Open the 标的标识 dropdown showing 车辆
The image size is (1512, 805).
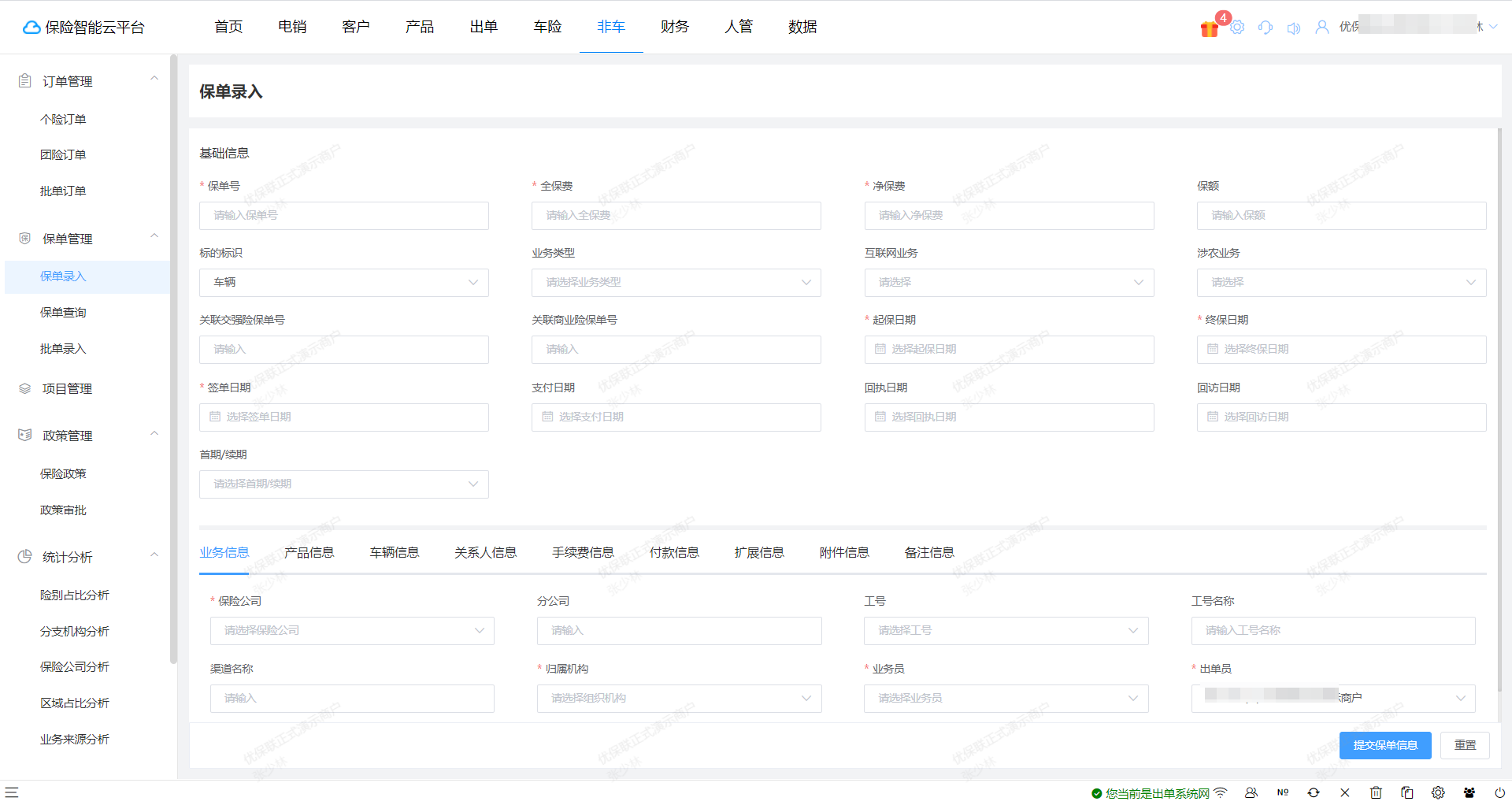point(344,283)
